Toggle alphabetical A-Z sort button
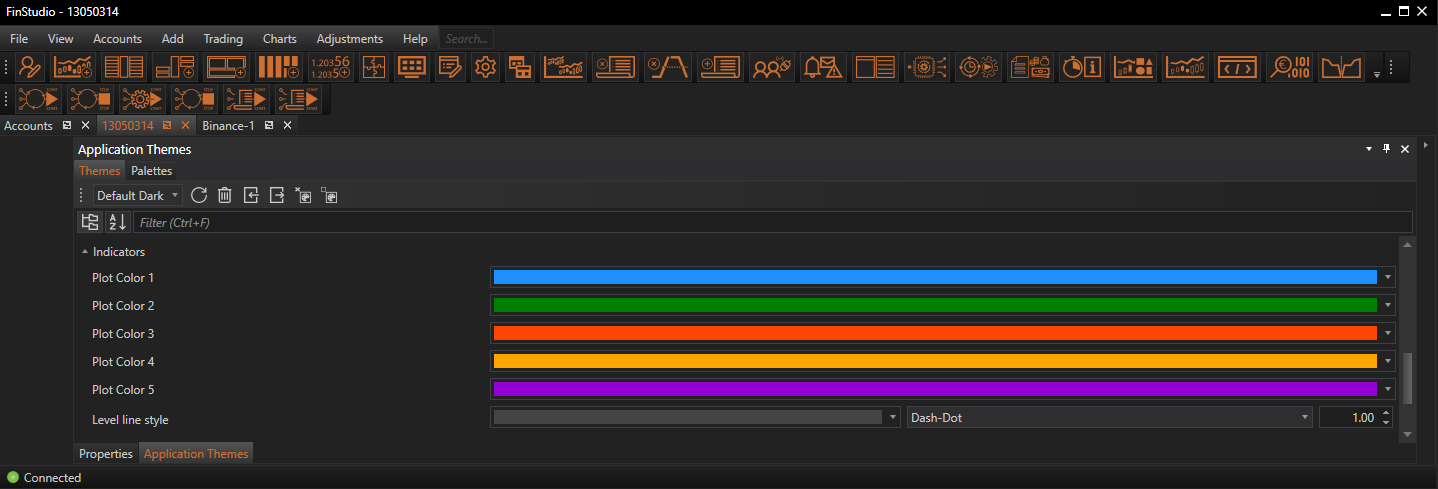This screenshot has width=1438, height=489. [117, 222]
